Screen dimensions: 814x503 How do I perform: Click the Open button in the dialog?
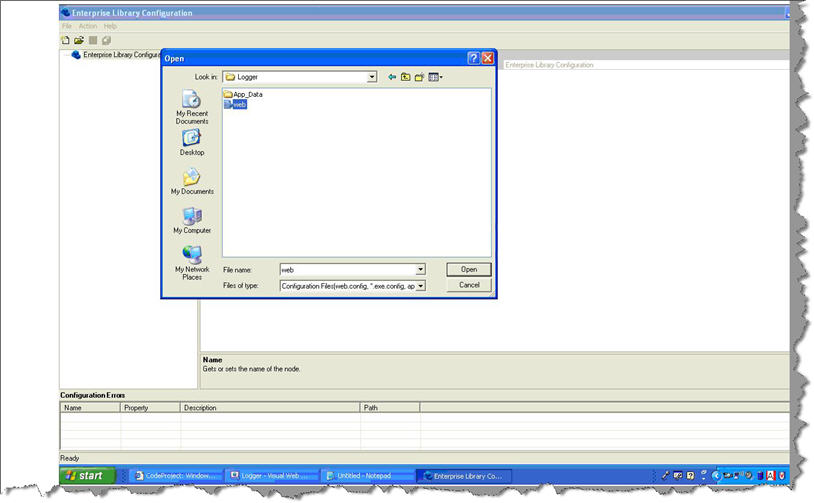pyautogui.click(x=469, y=269)
